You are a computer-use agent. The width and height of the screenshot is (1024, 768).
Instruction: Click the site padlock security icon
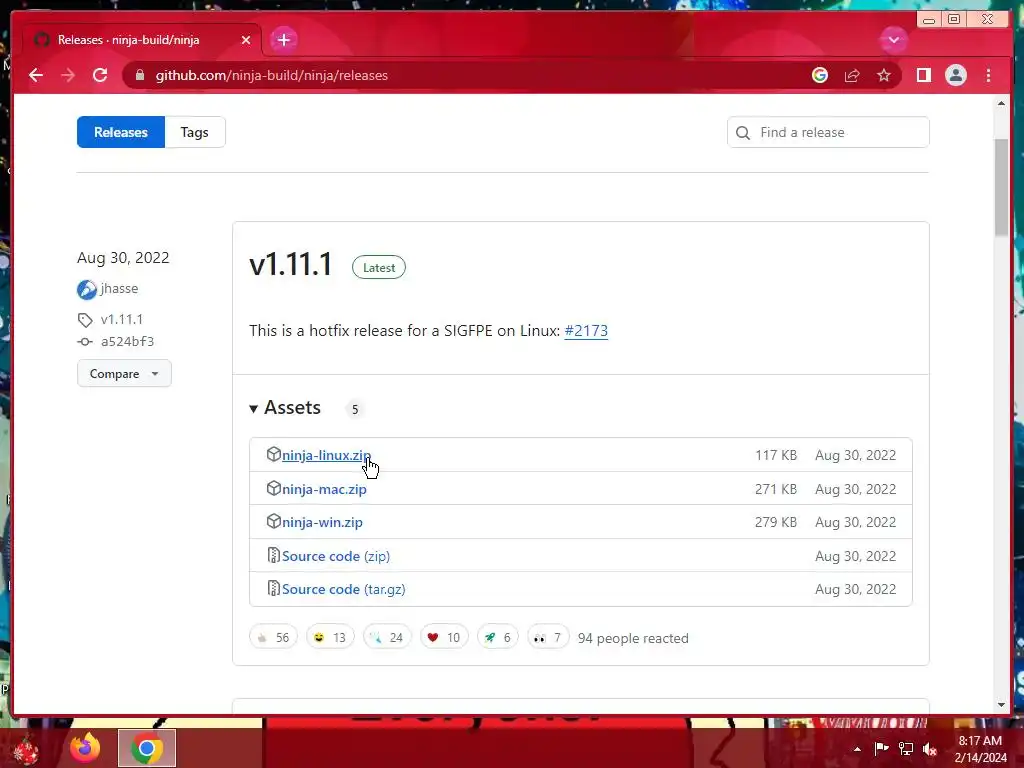[140, 76]
